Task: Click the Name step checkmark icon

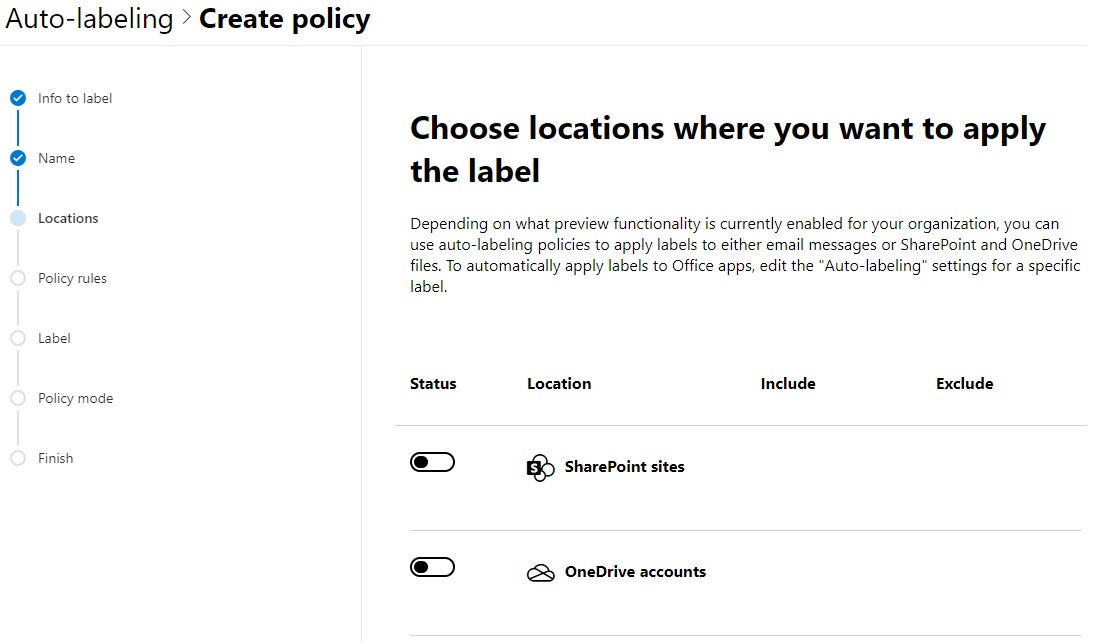Action: tap(18, 158)
